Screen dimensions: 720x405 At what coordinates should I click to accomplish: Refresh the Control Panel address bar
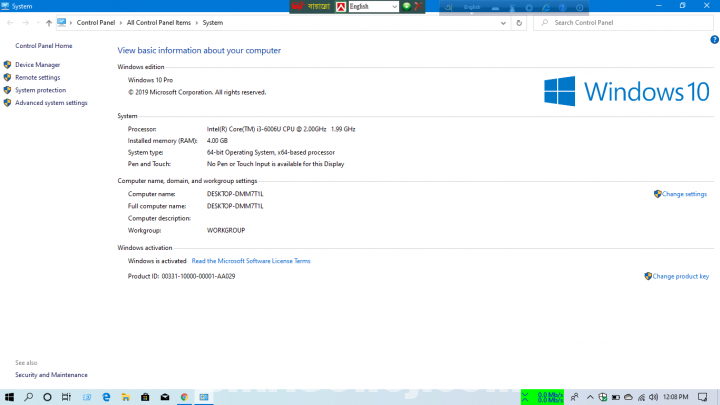point(519,22)
